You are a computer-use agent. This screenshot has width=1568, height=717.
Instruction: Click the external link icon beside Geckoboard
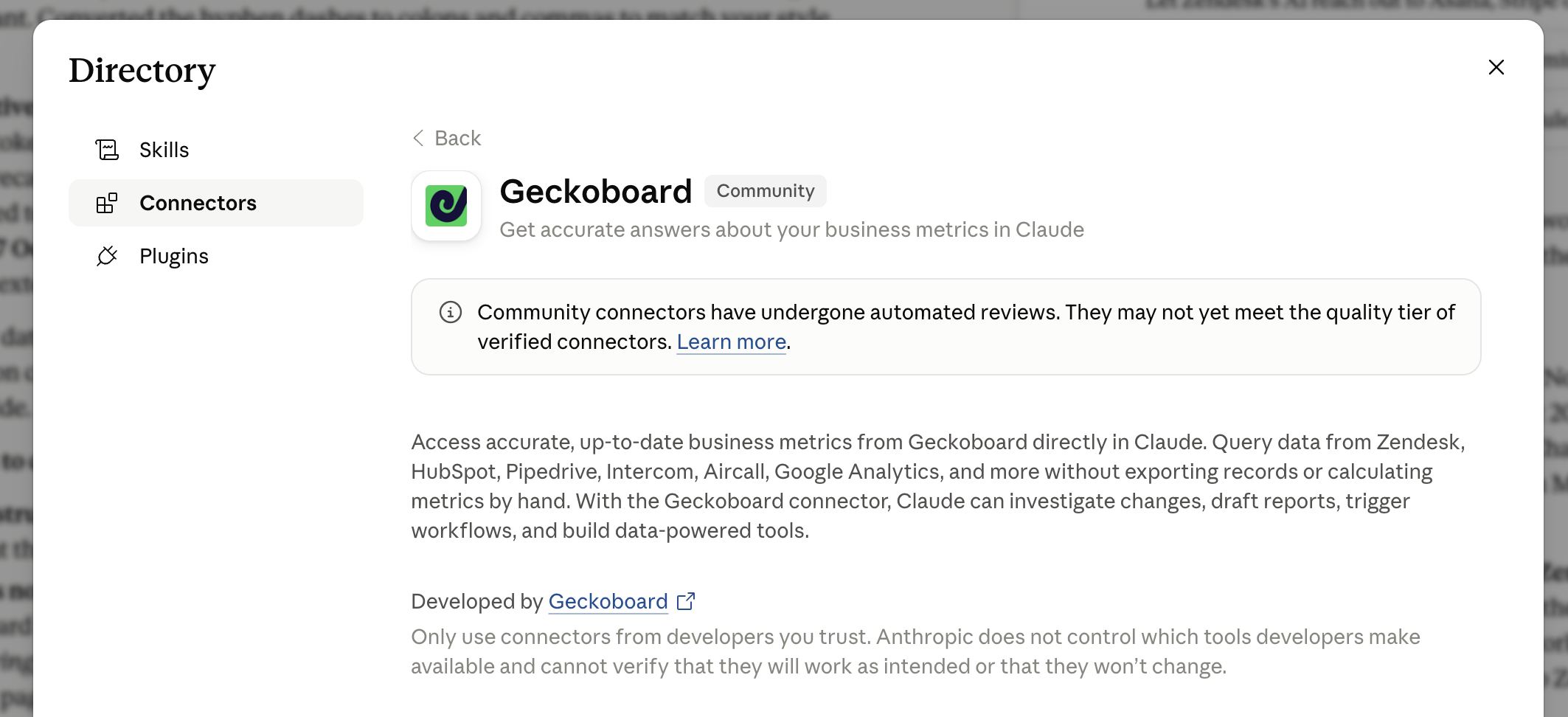click(x=686, y=602)
